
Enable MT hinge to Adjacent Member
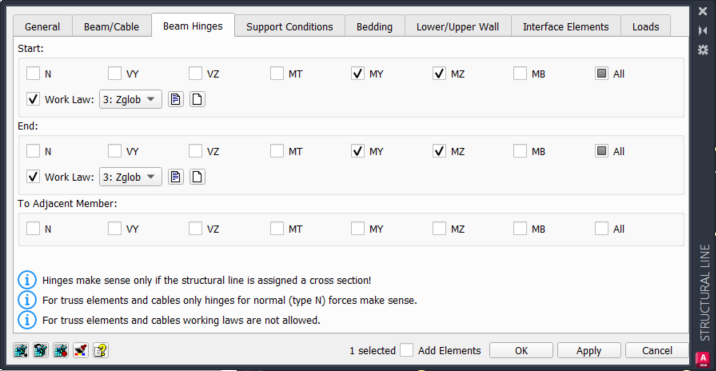point(277,228)
